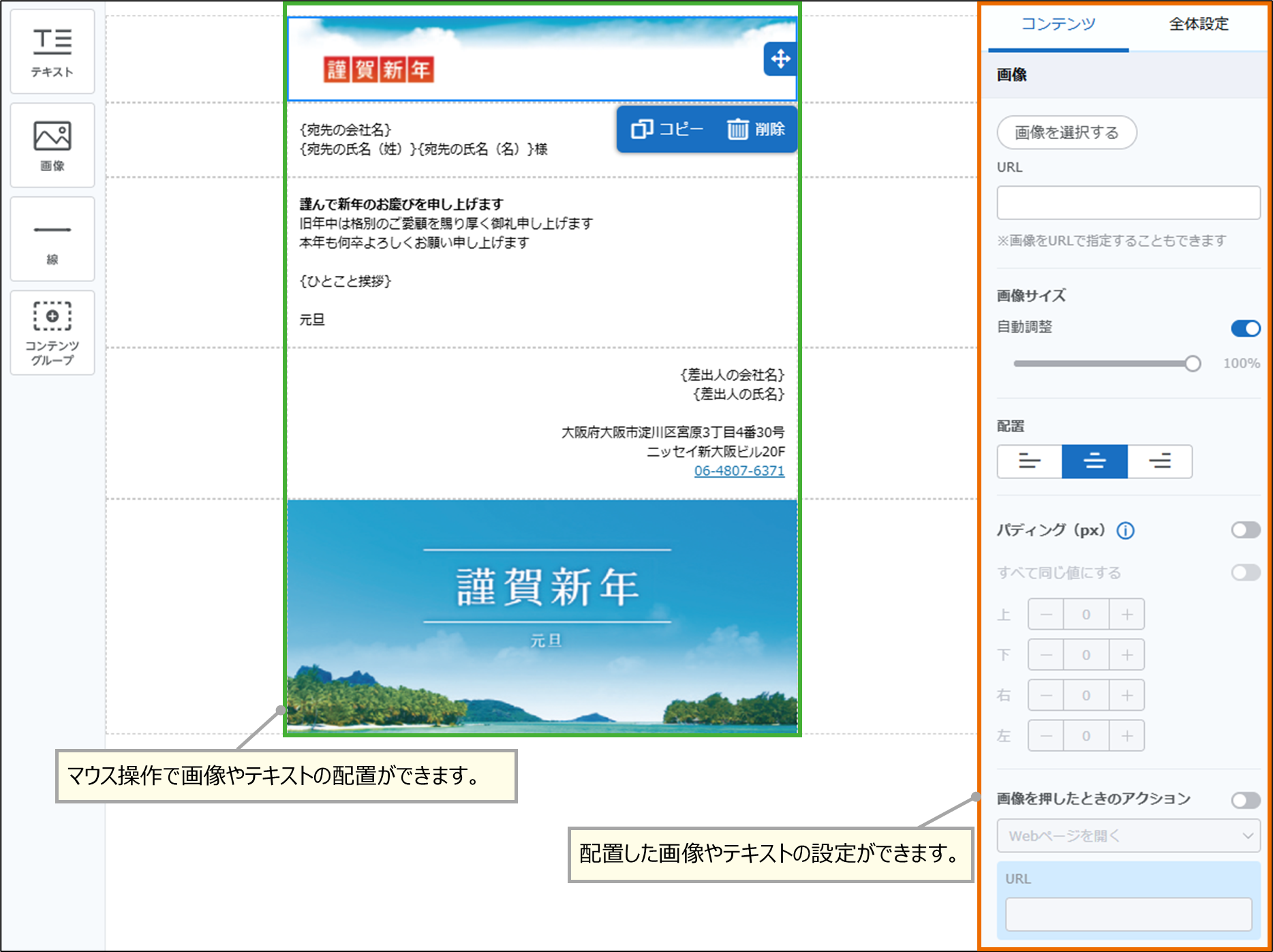Open the Webページを開く dropdown

pyautogui.click(x=1129, y=836)
